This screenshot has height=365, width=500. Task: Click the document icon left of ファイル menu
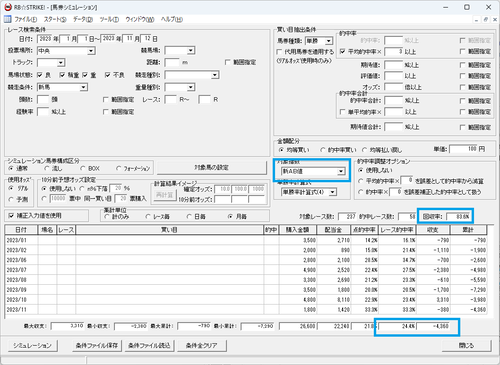[7, 19]
